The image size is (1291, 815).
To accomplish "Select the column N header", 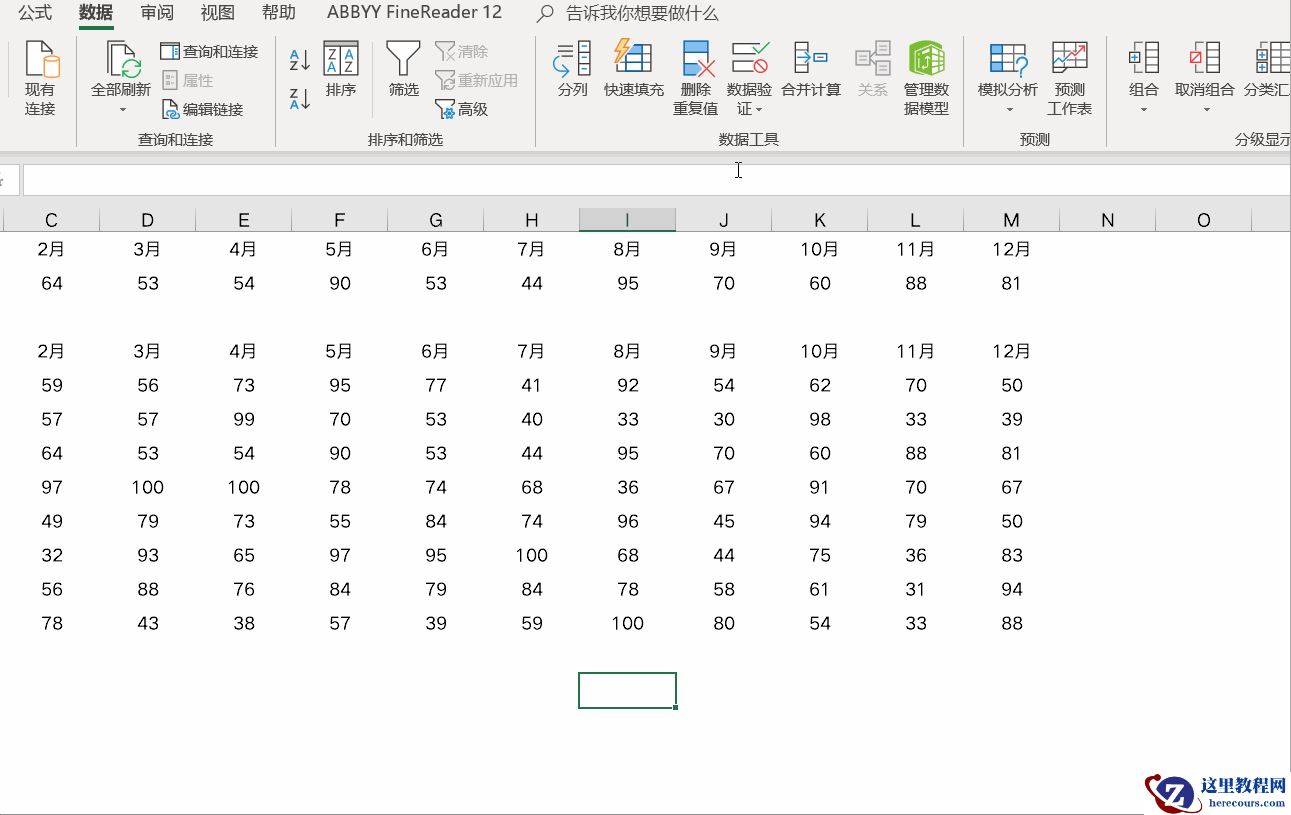I will (x=1107, y=220).
